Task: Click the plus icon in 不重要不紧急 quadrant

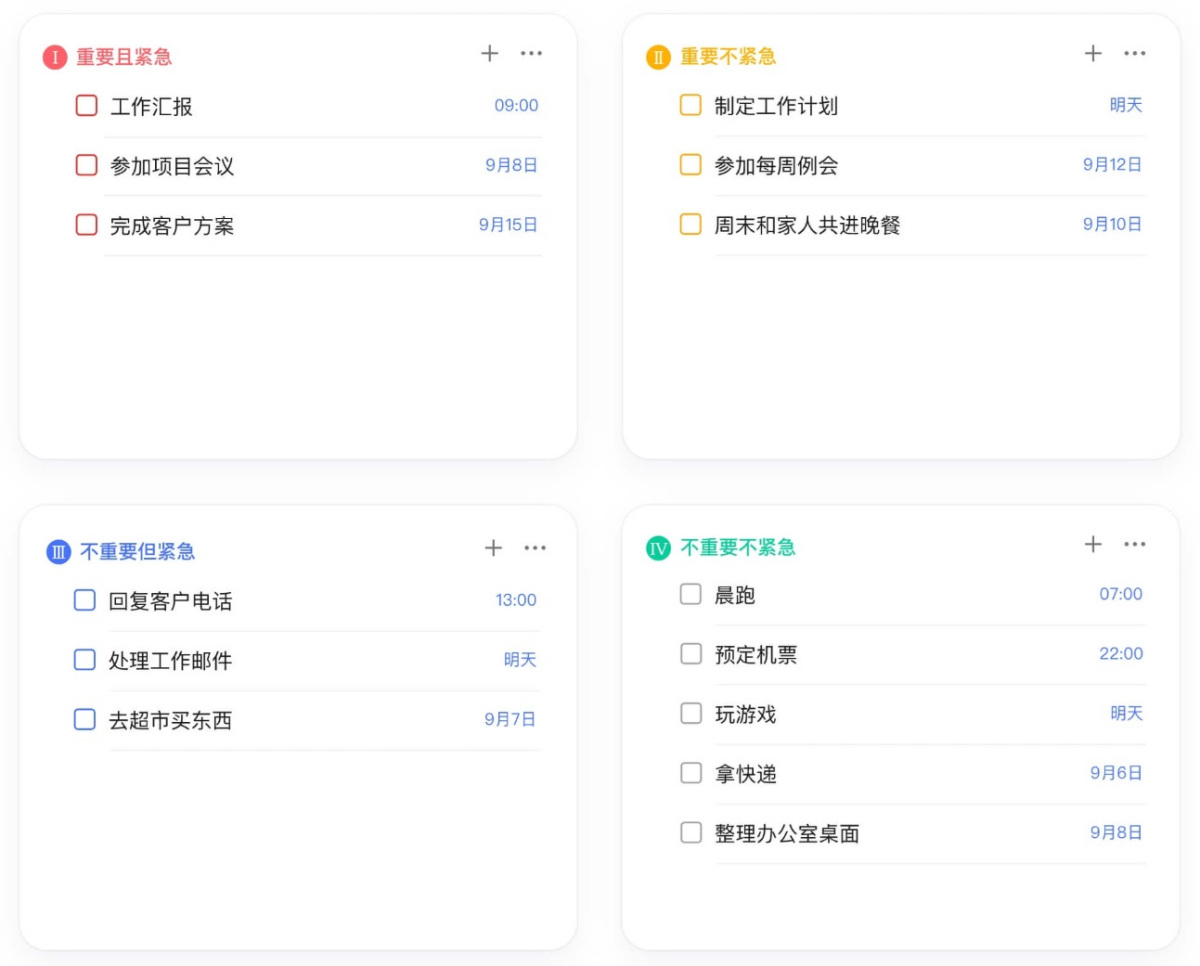Action: pos(1093,544)
